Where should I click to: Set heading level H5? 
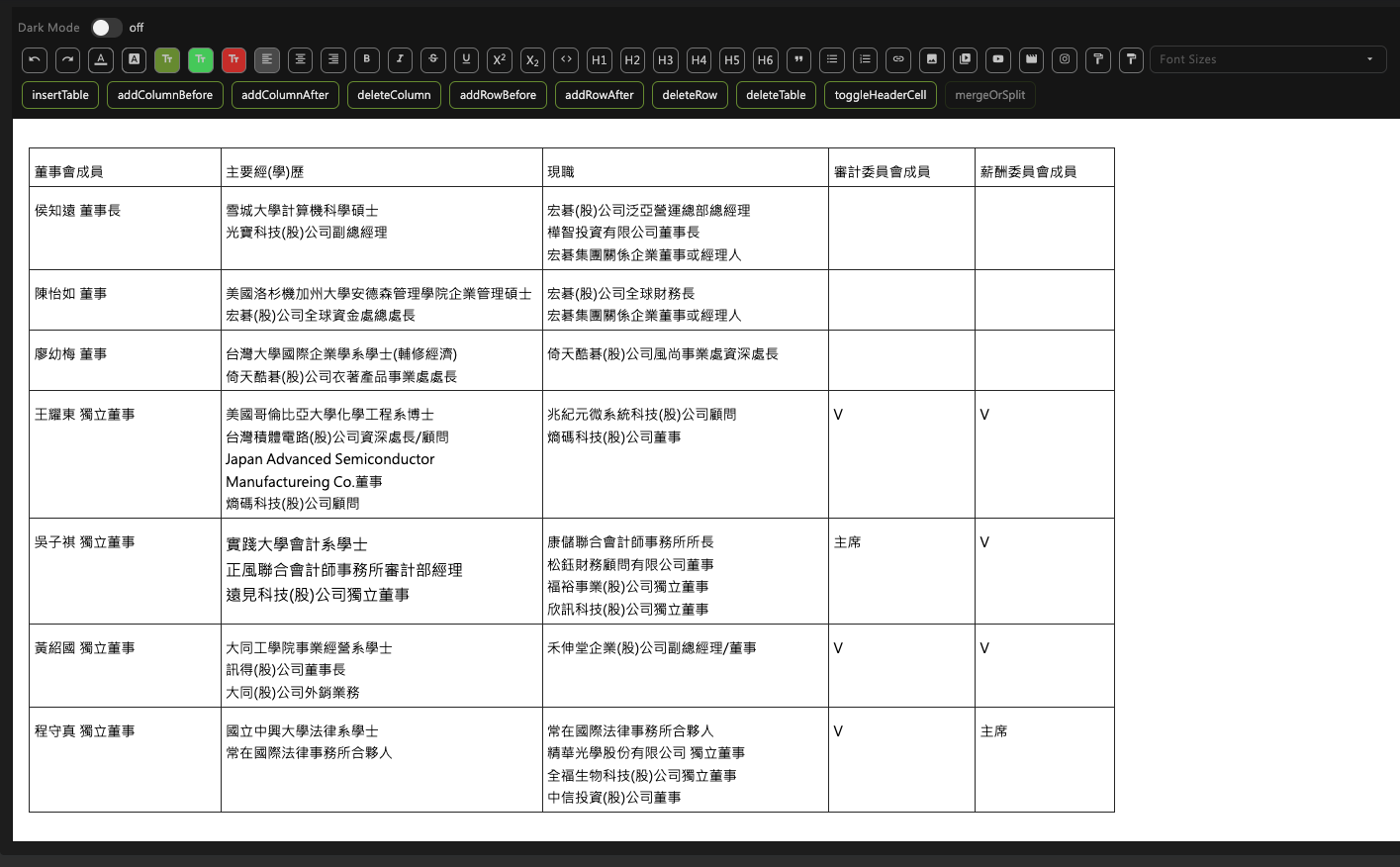pyautogui.click(x=732, y=59)
